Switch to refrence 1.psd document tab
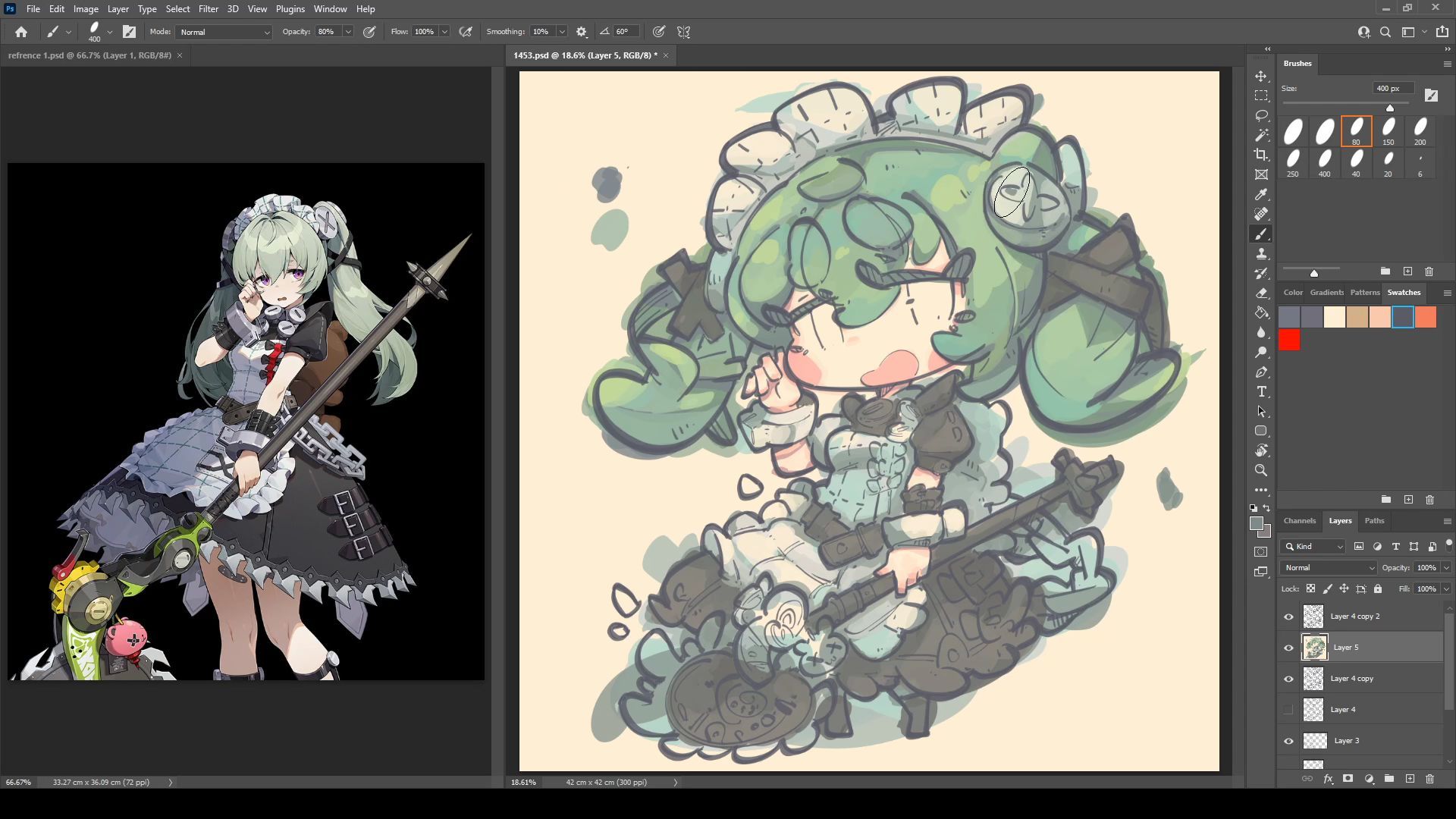Screen dimensions: 1456x819 89,55
